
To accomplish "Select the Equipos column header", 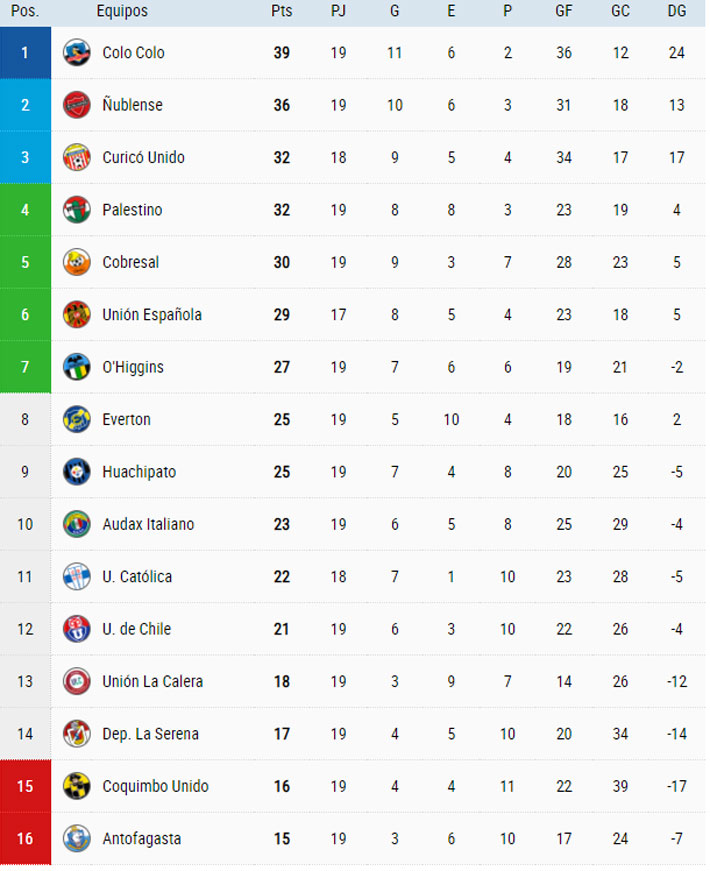I will pos(122,11).
